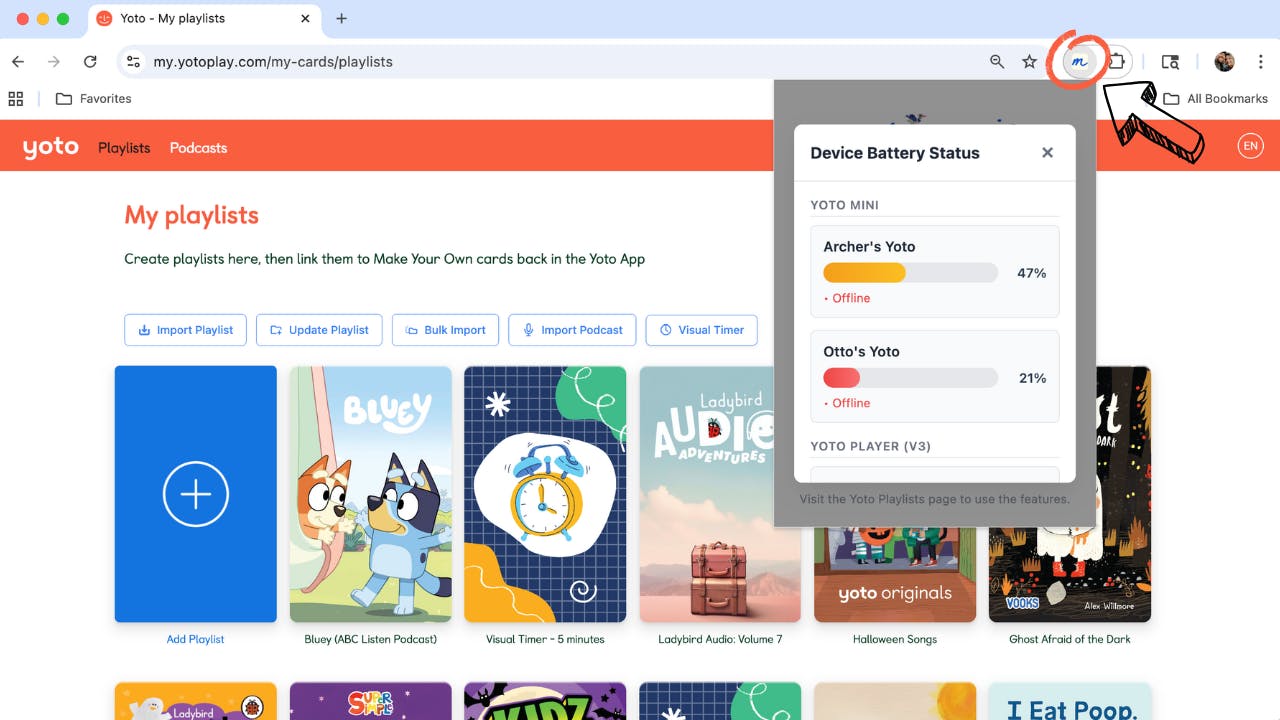Click the 'Archer's Yoto' device name

(869, 247)
